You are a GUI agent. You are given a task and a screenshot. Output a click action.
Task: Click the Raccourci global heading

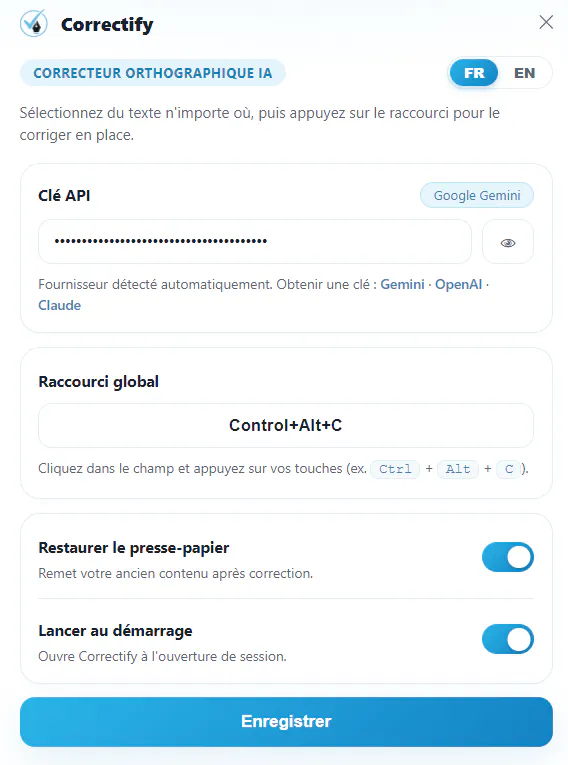[x=99, y=382]
